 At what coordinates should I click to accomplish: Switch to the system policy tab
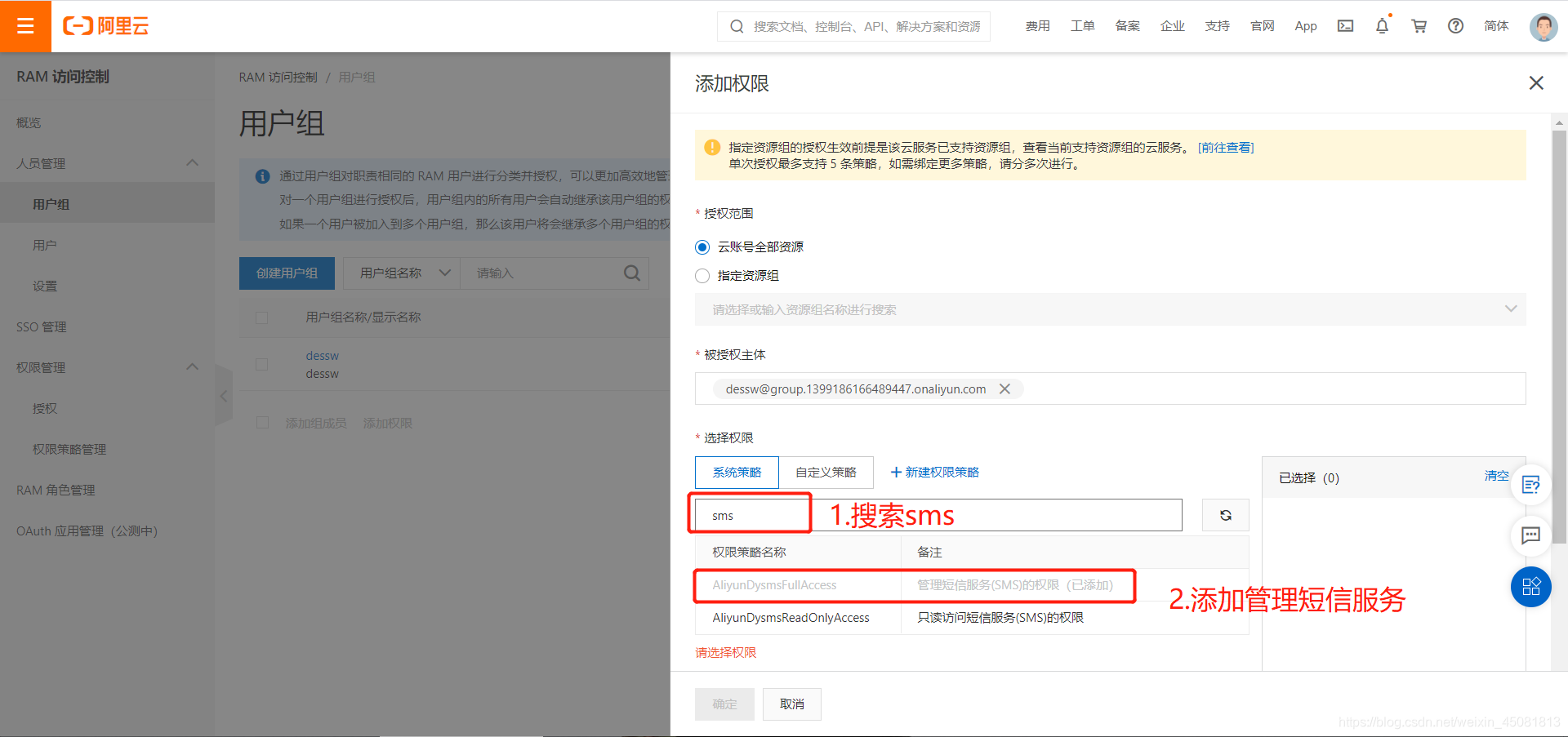pos(737,473)
